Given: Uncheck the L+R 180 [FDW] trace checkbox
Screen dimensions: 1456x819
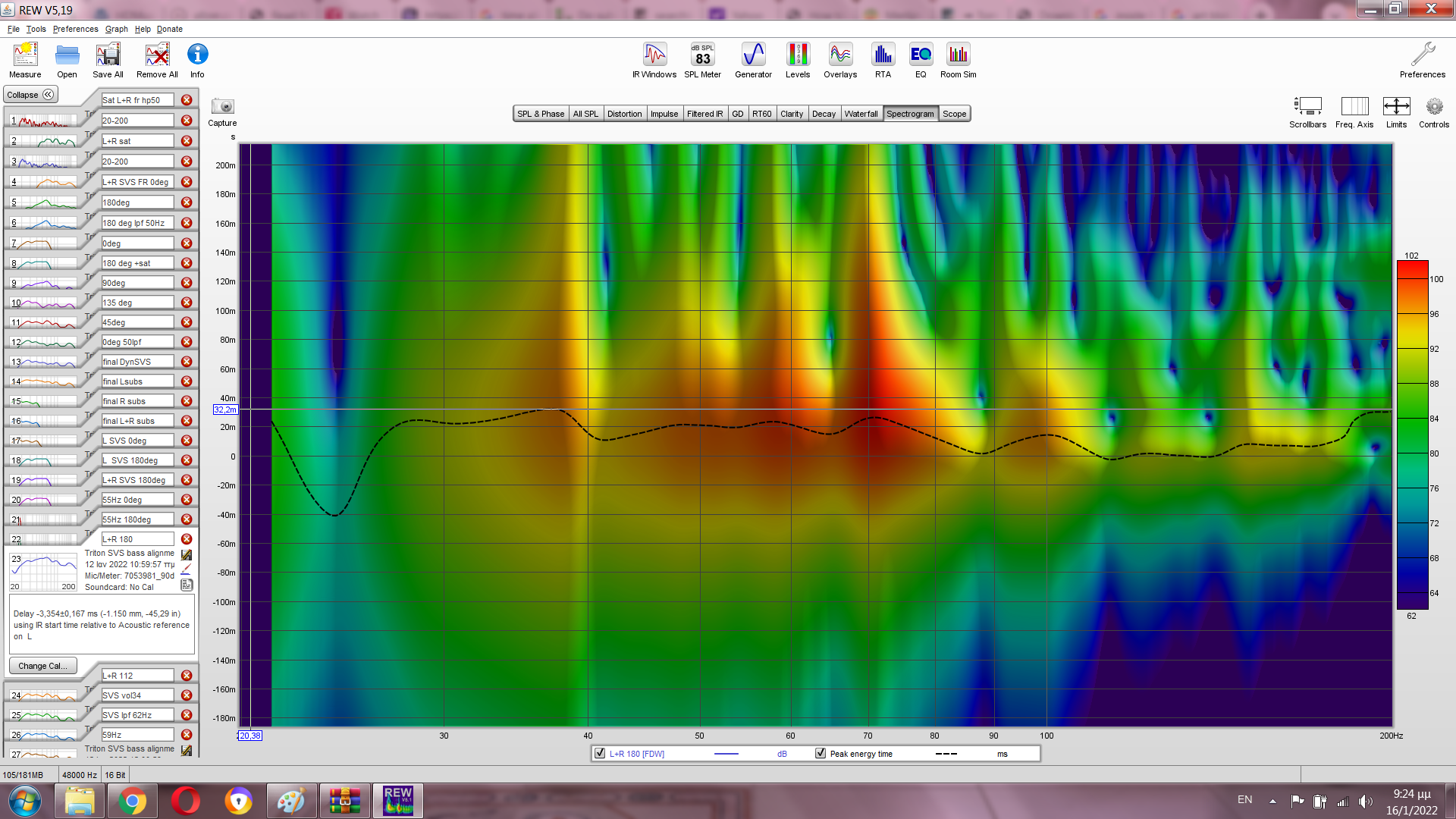Looking at the screenshot, I should click(600, 754).
